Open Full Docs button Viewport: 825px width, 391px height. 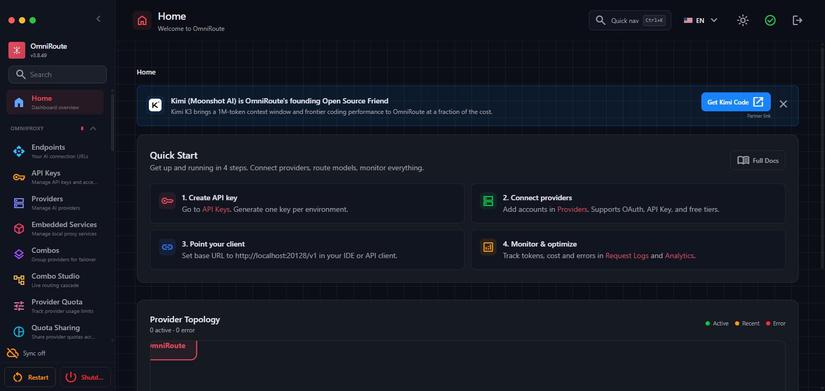[758, 161]
